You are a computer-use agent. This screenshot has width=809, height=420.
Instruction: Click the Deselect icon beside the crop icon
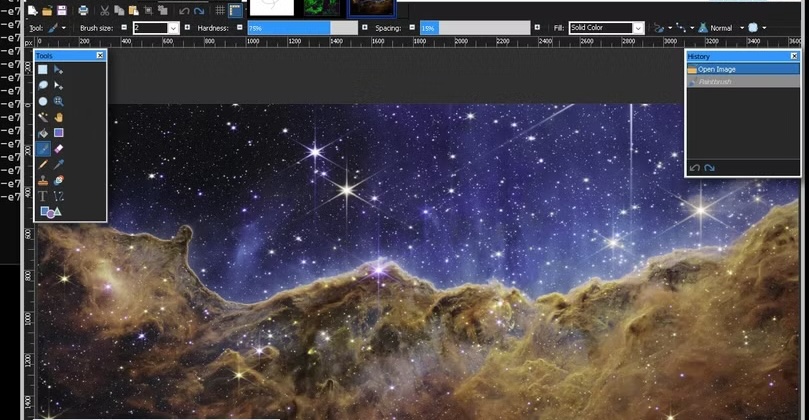163,10
